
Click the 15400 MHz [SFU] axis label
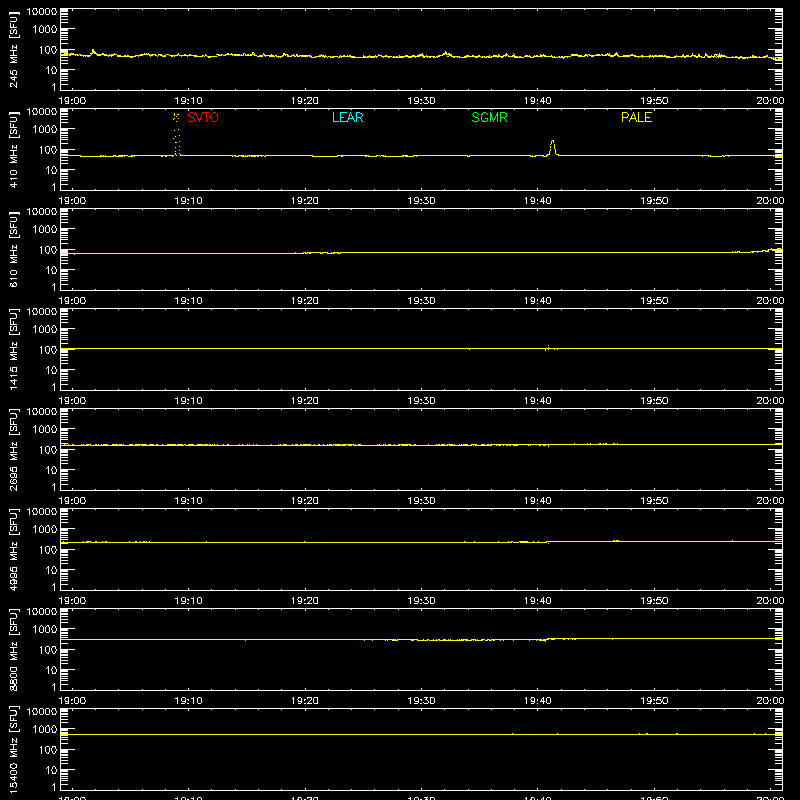coord(13,749)
